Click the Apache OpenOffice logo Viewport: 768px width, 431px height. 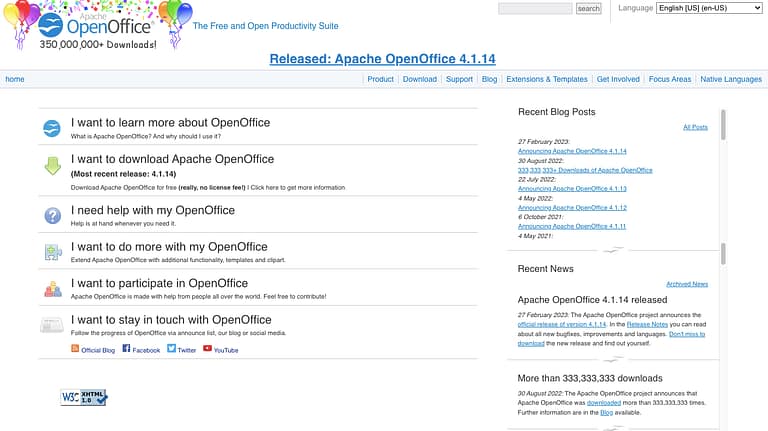pos(98,26)
